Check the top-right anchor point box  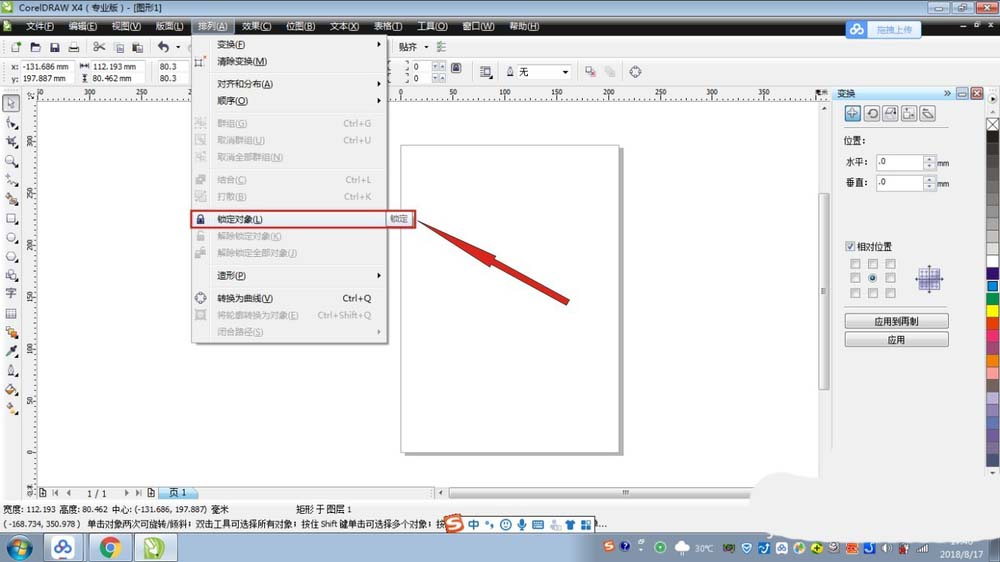[890, 264]
